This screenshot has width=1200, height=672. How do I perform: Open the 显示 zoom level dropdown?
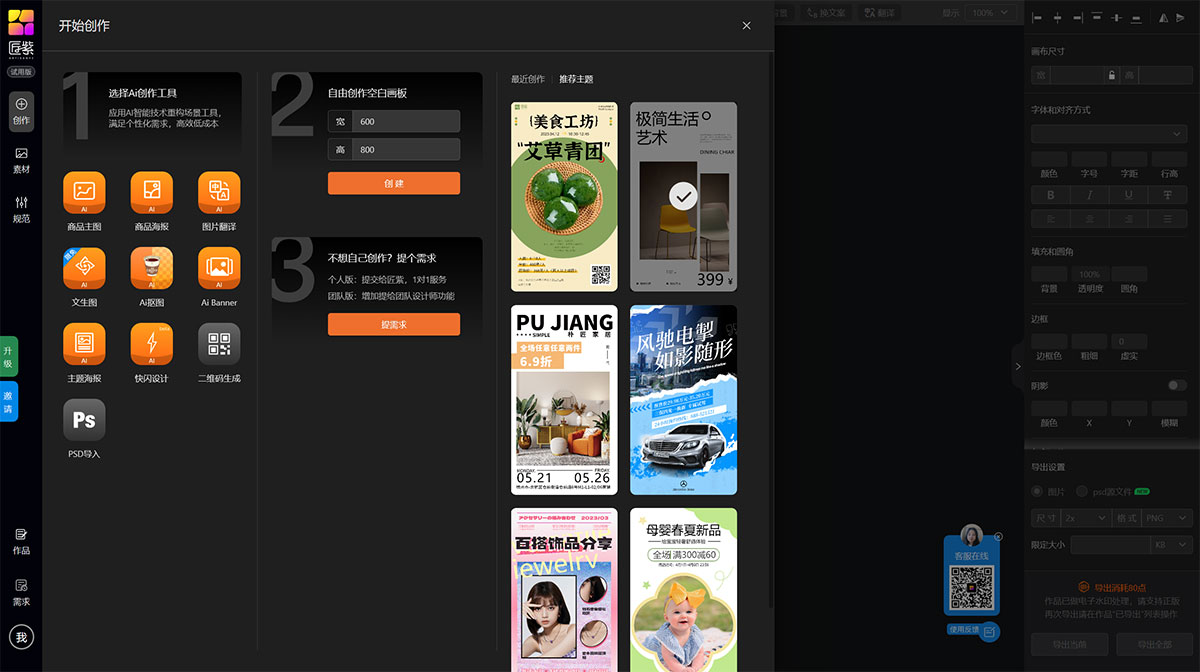click(x=990, y=13)
